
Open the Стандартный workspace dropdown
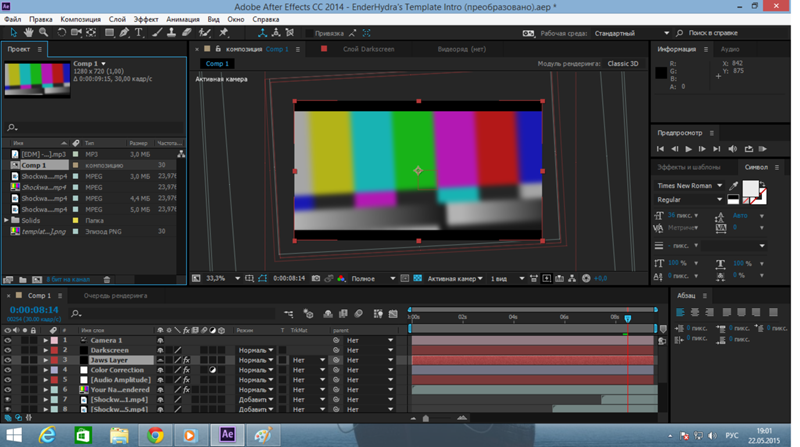pyautogui.click(x=631, y=33)
